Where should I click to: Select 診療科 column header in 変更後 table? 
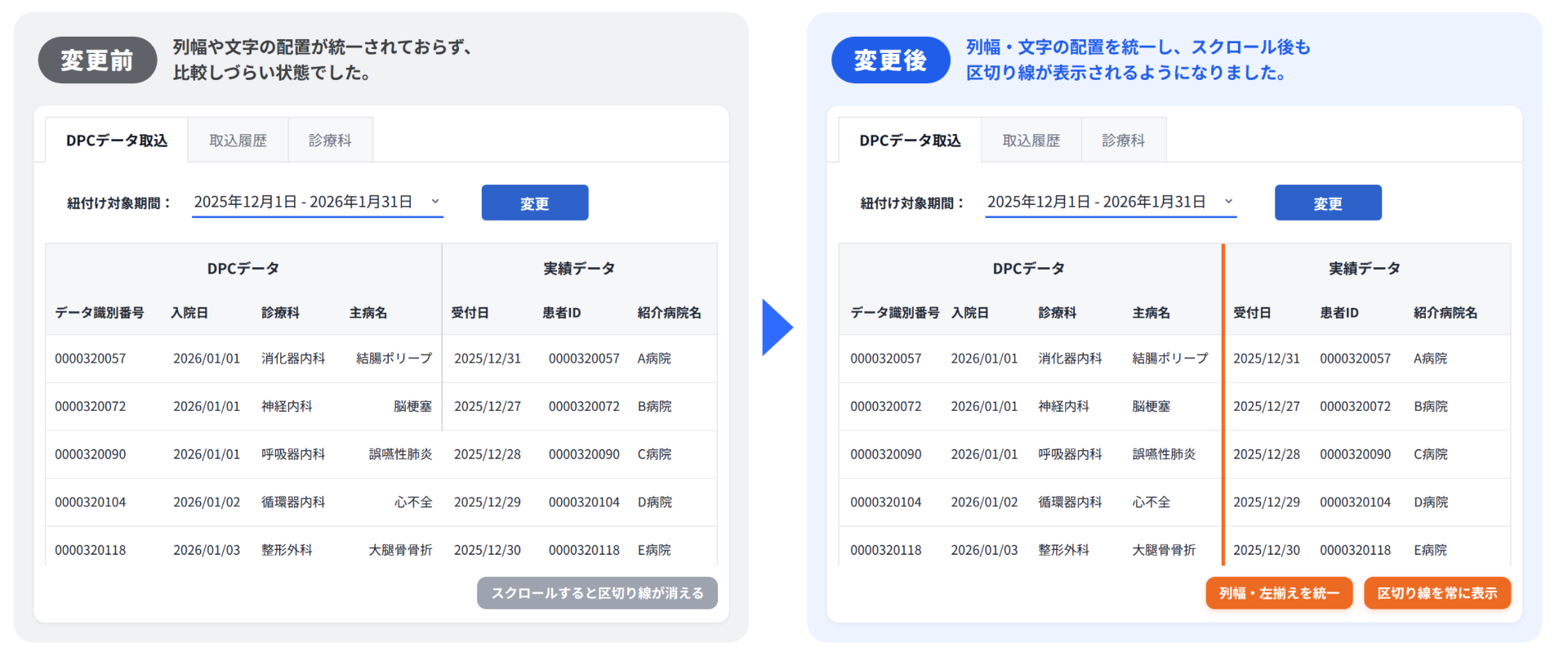click(1058, 313)
